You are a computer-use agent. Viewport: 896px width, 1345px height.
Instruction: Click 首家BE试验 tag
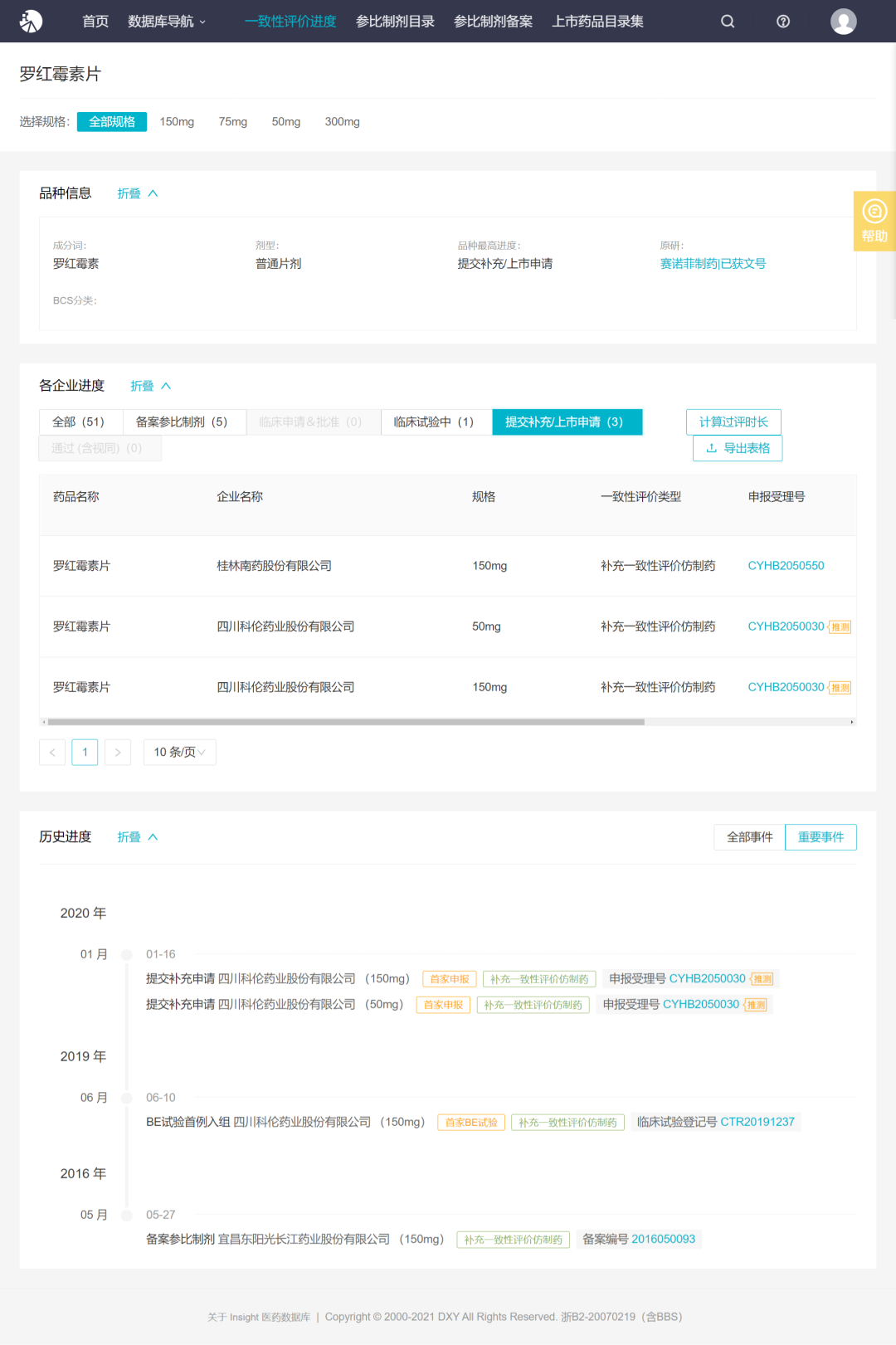tap(471, 1123)
